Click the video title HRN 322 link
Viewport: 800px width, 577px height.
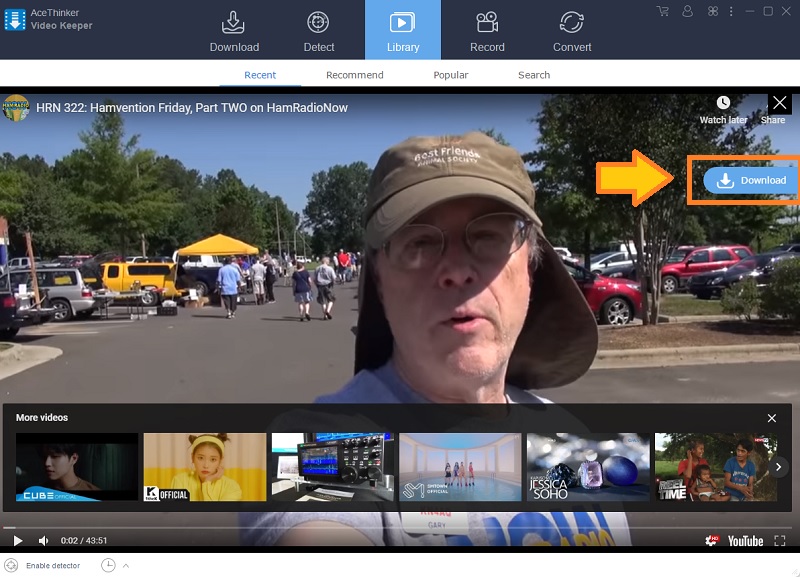click(x=191, y=108)
